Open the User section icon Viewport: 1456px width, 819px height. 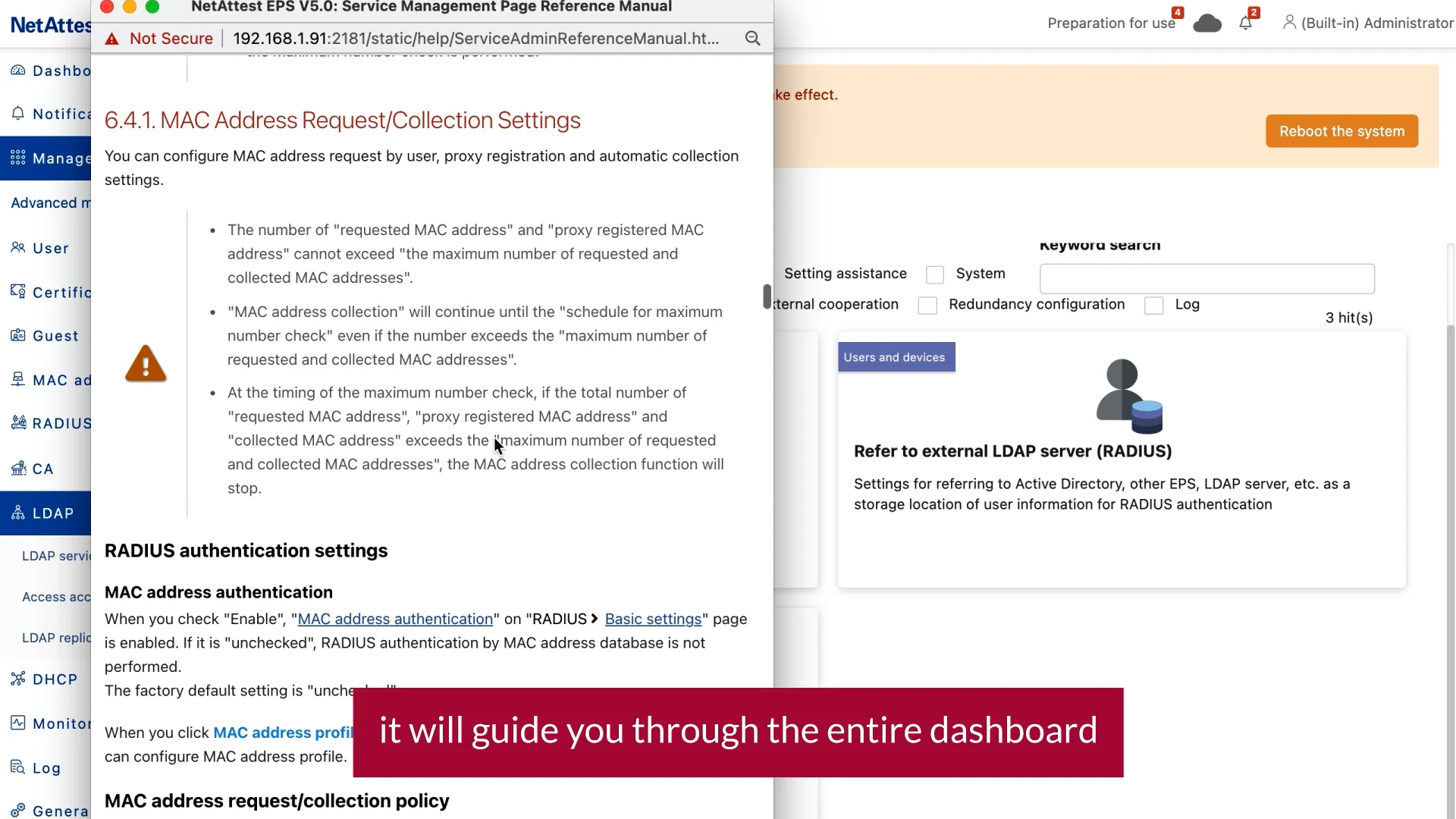pos(18,248)
